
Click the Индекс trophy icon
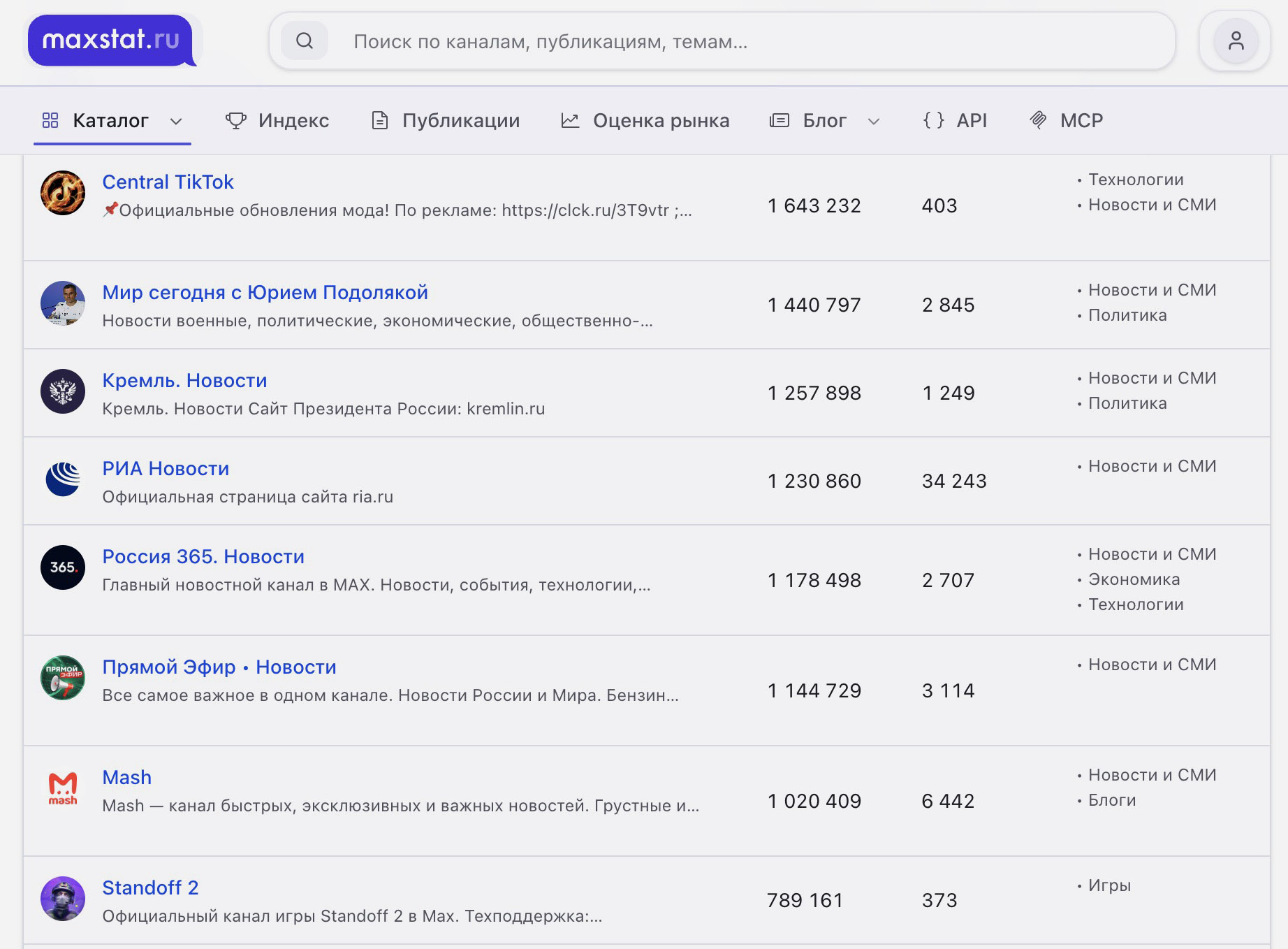click(236, 120)
